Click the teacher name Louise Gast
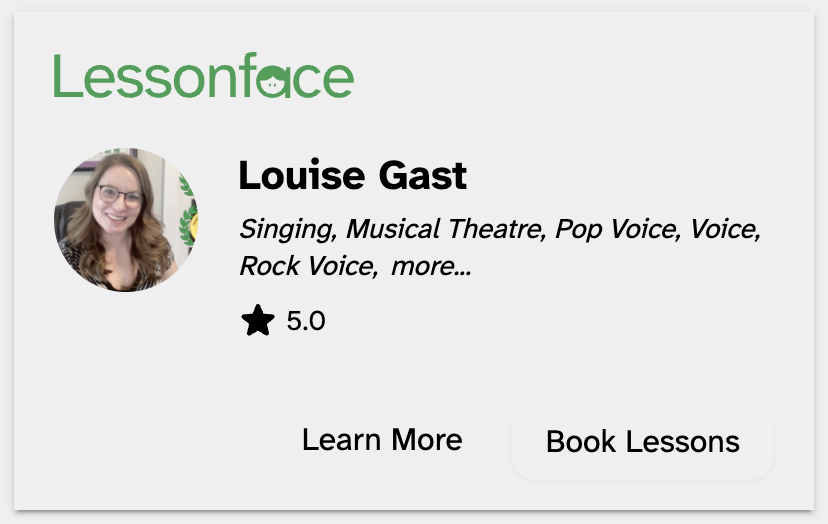Viewport: 828px width, 524px height. tap(352, 176)
